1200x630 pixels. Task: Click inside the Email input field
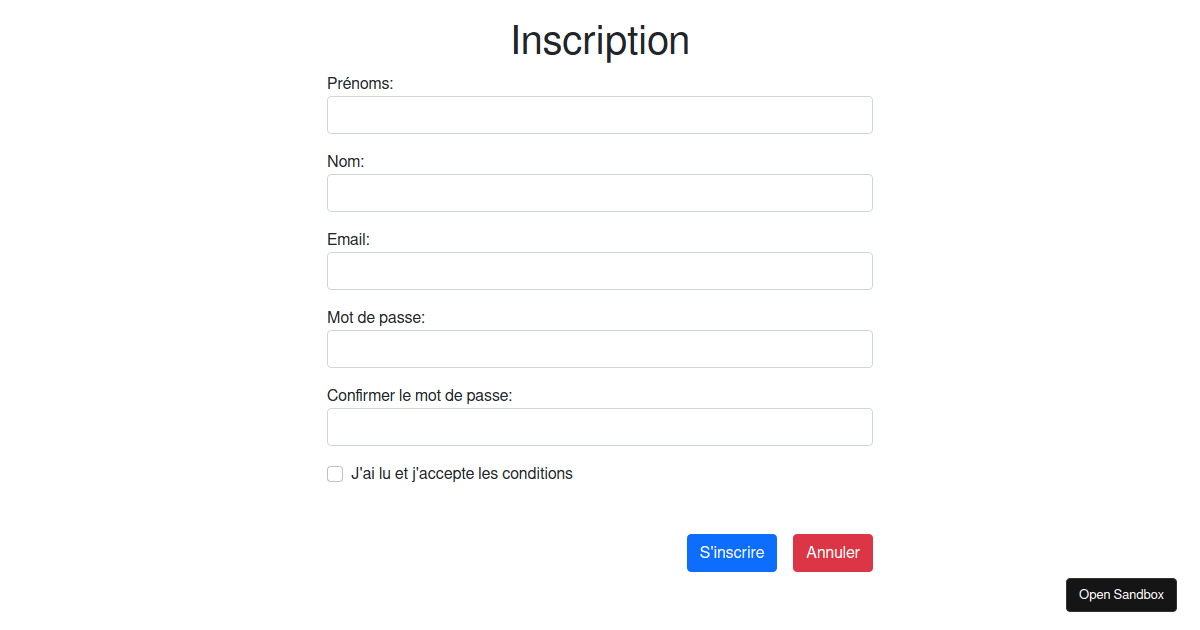tap(600, 271)
